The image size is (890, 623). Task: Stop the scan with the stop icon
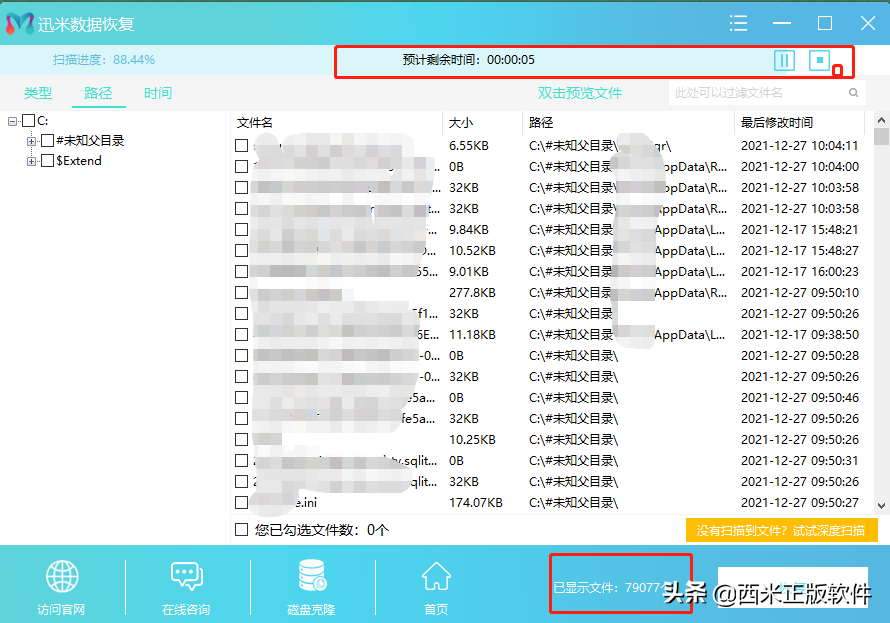tap(819, 60)
